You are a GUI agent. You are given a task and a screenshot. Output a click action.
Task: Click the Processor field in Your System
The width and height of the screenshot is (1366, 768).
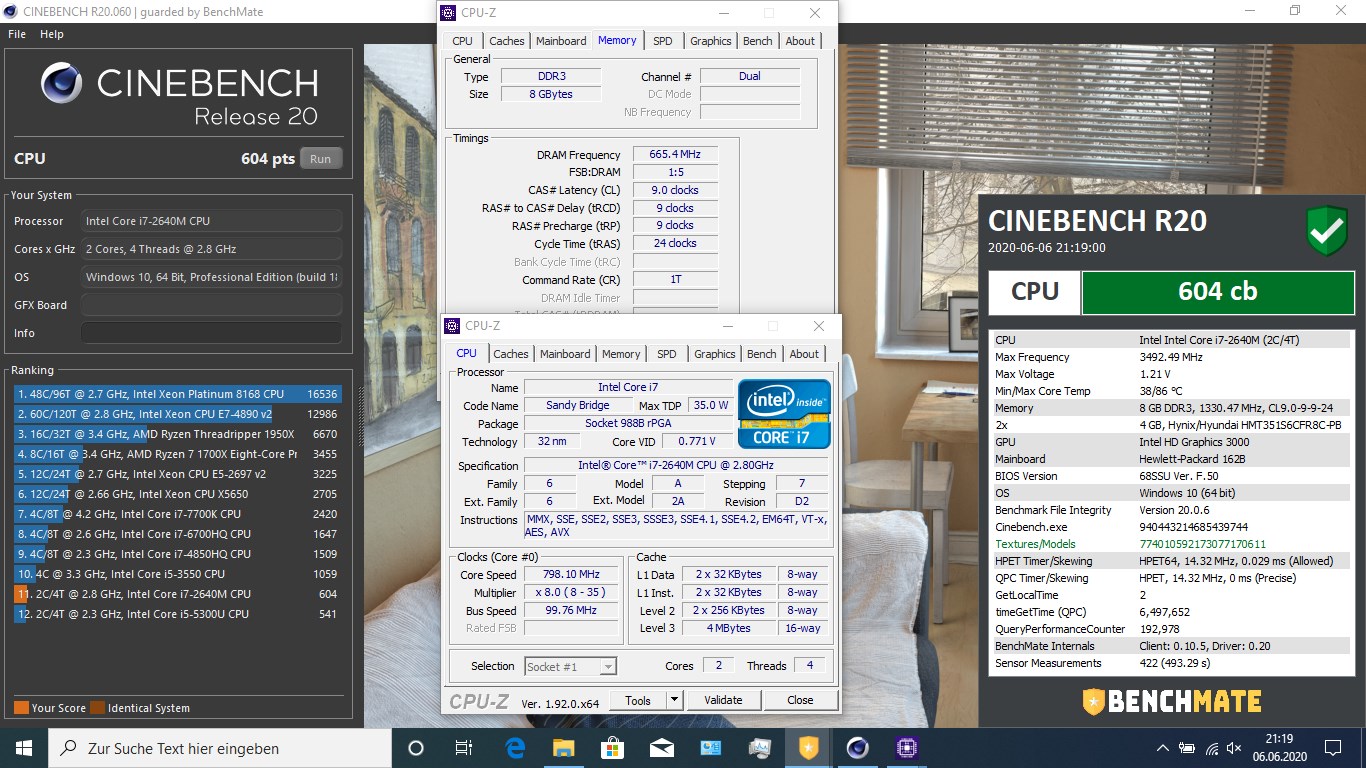point(211,221)
